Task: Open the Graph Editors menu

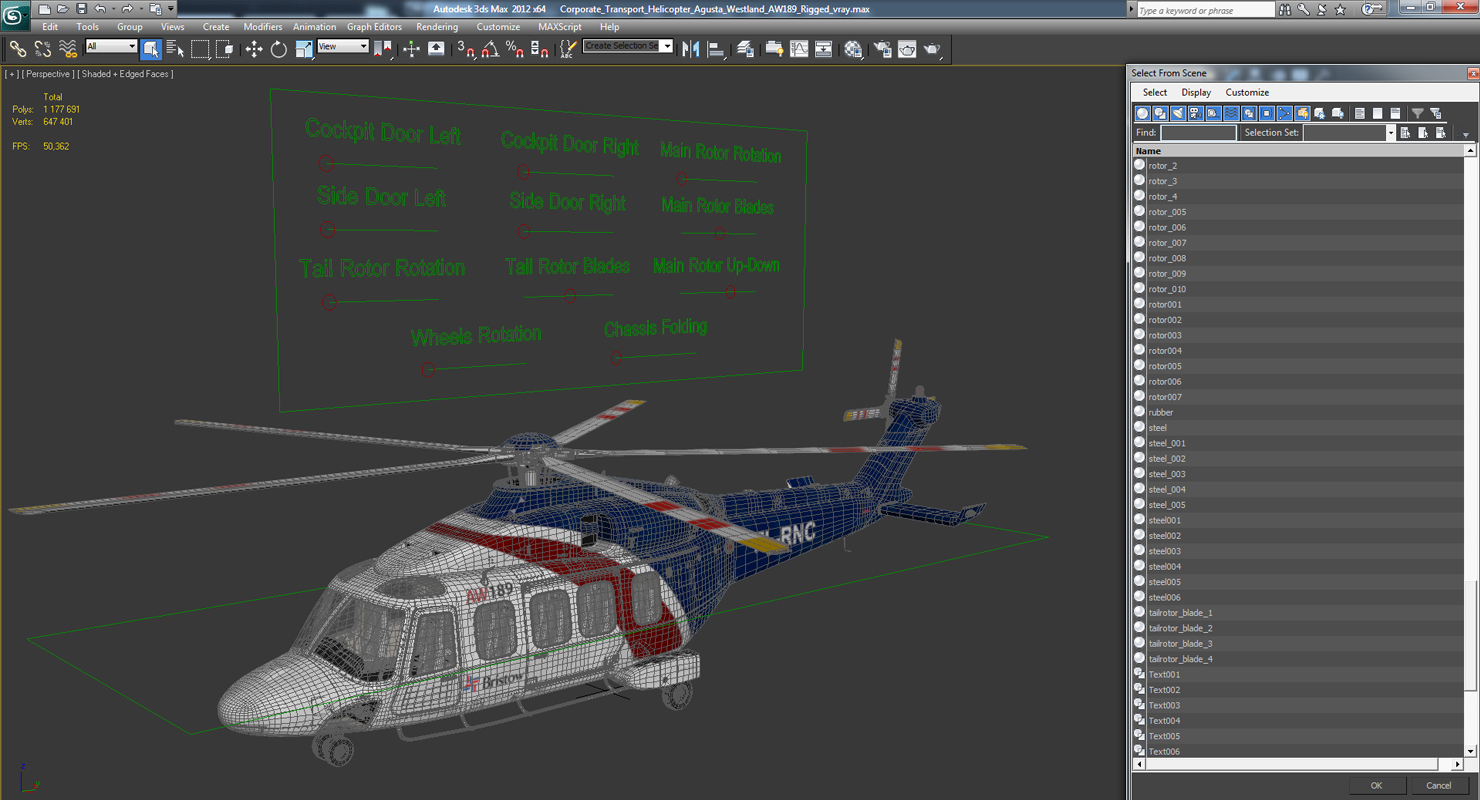Action: 375,27
